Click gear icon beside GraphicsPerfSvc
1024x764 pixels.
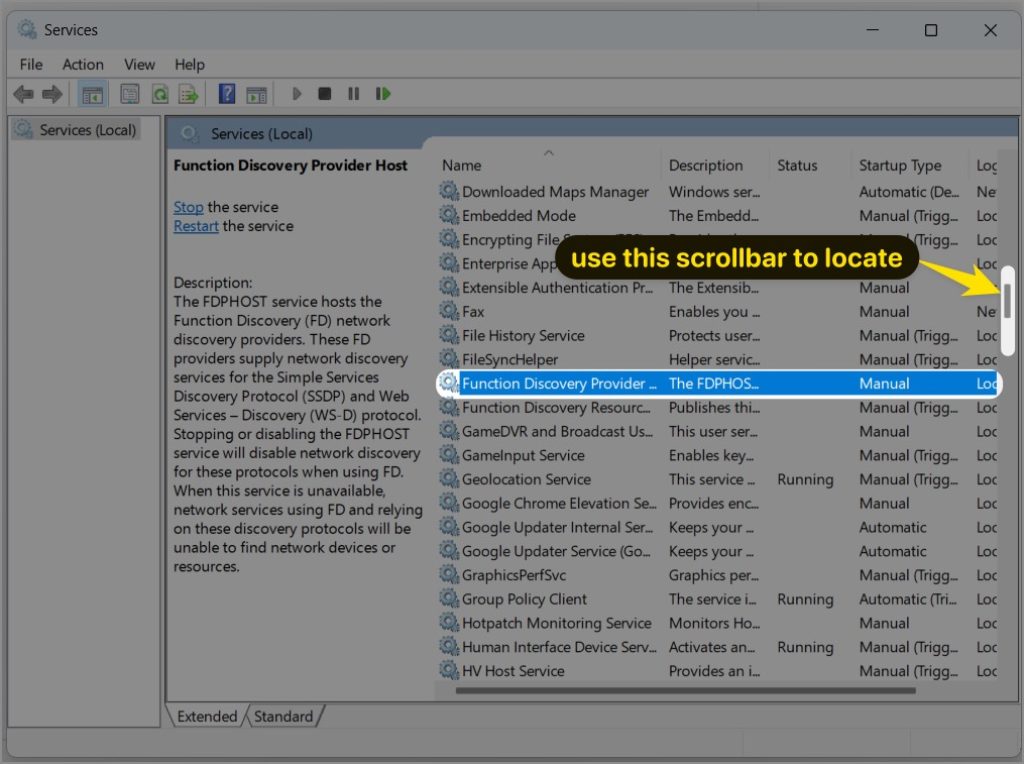pyautogui.click(x=449, y=574)
